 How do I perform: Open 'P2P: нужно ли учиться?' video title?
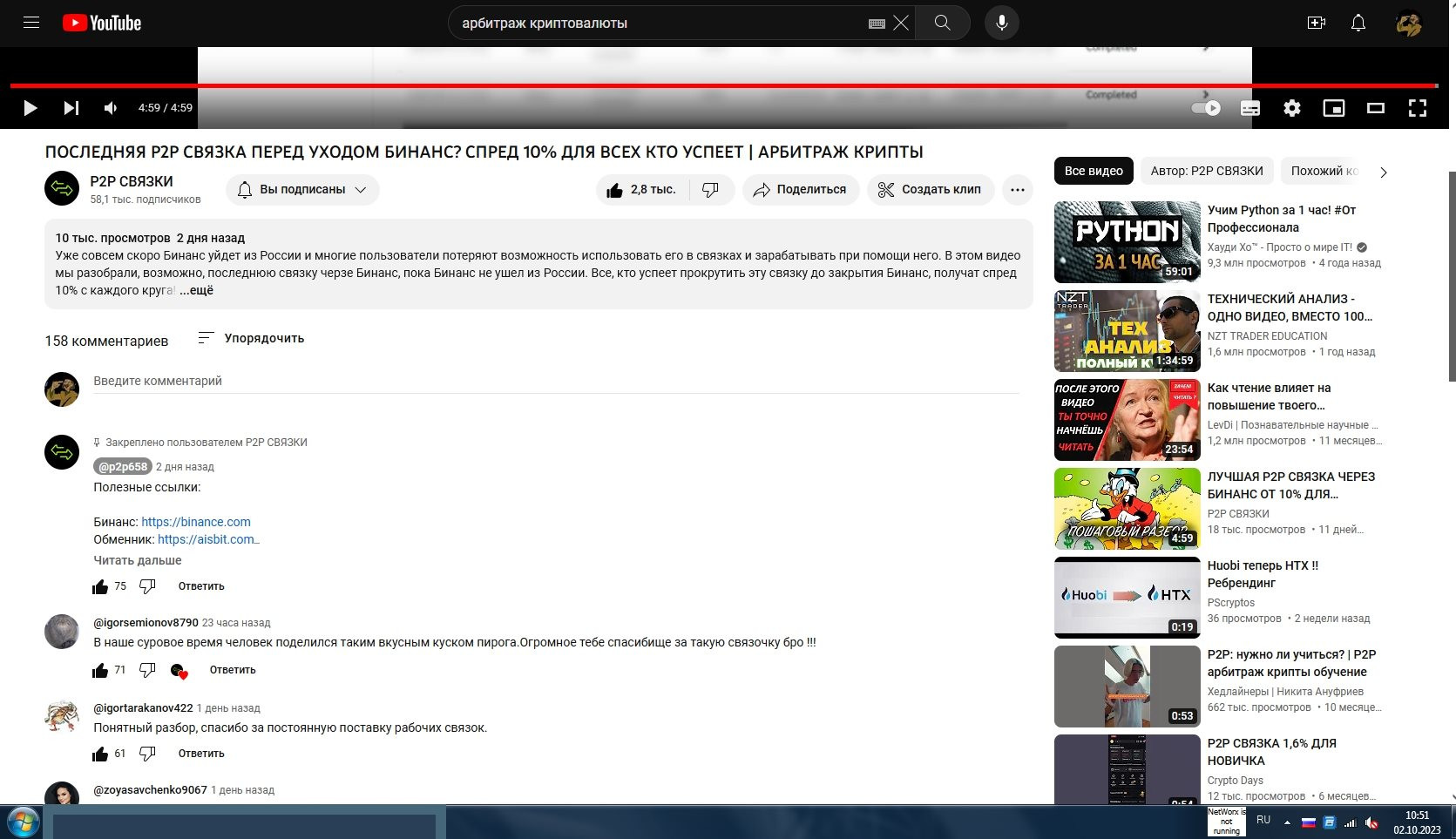[x=1291, y=663]
